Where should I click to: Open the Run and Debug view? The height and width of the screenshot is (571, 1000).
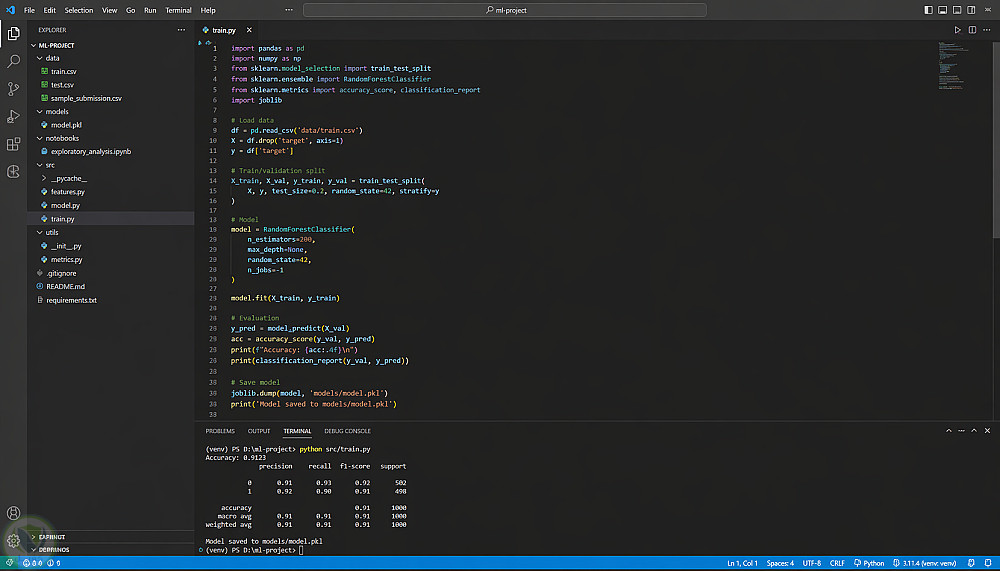tap(13, 116)
